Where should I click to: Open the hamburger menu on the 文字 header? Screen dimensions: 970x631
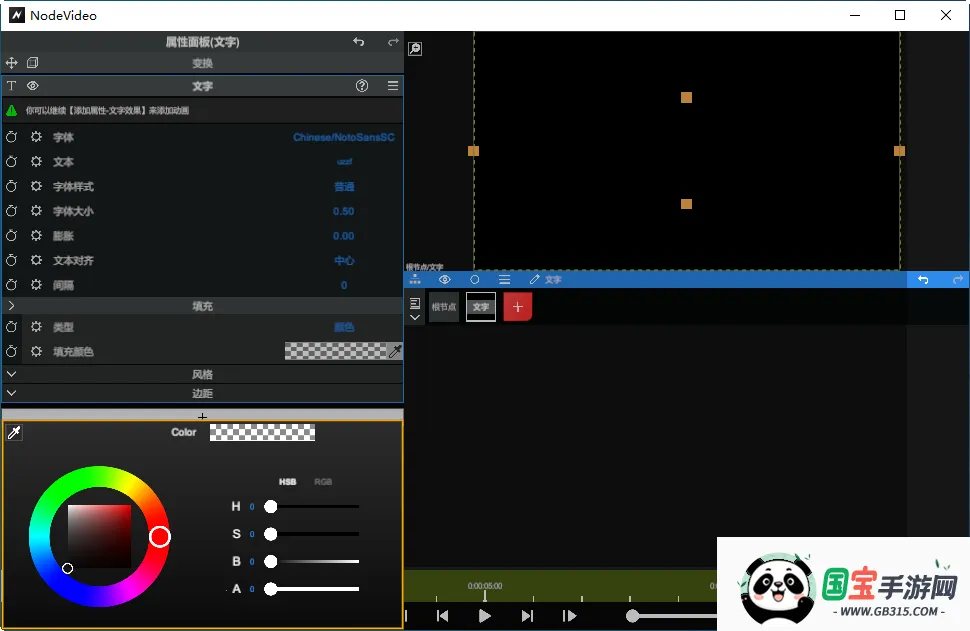pos(393,86)
